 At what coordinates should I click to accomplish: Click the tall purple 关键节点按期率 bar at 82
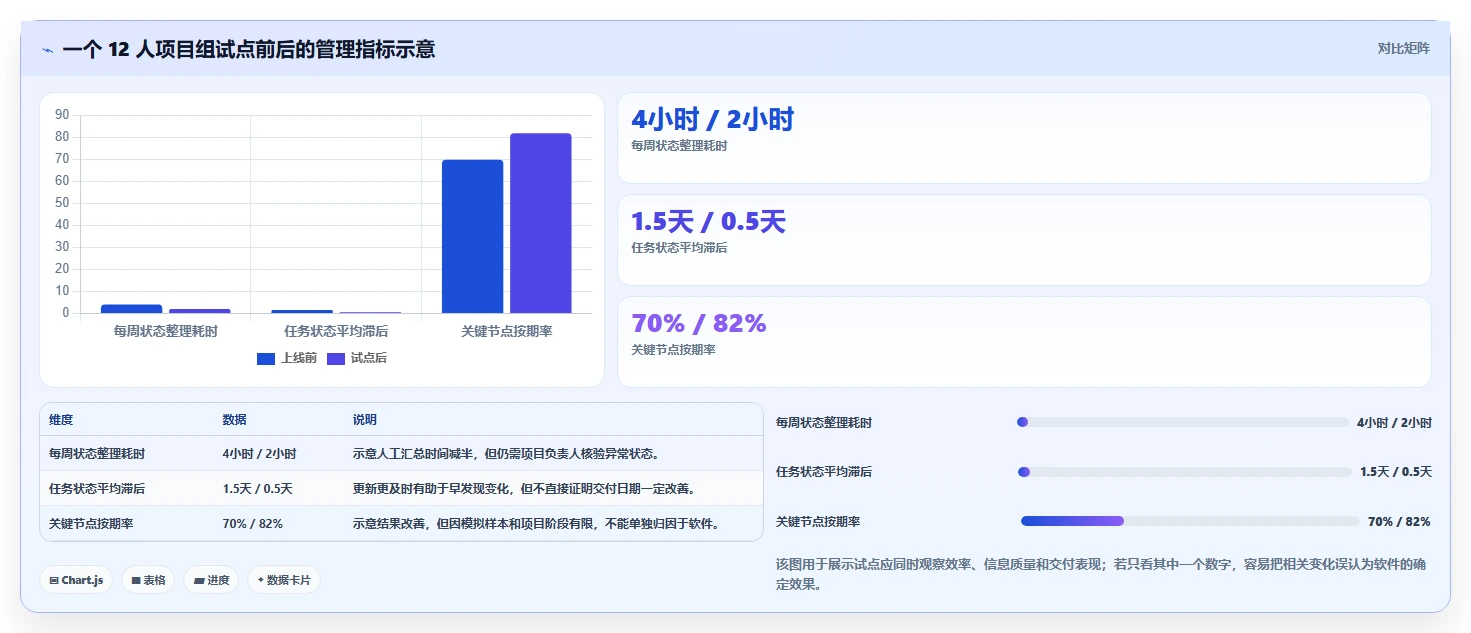coord(541,223)
